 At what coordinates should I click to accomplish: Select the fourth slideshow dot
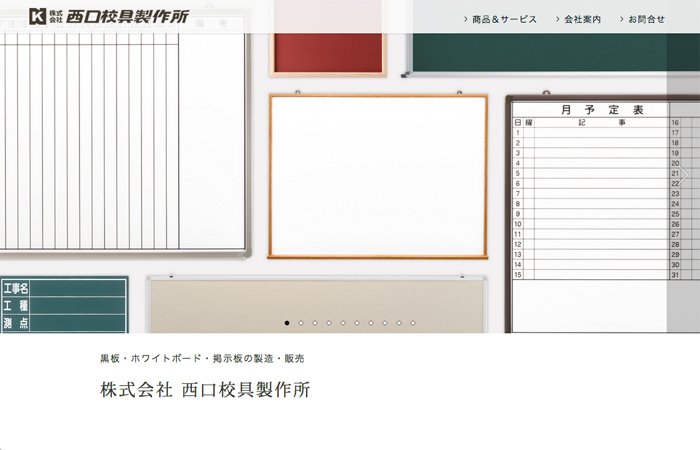329,323
